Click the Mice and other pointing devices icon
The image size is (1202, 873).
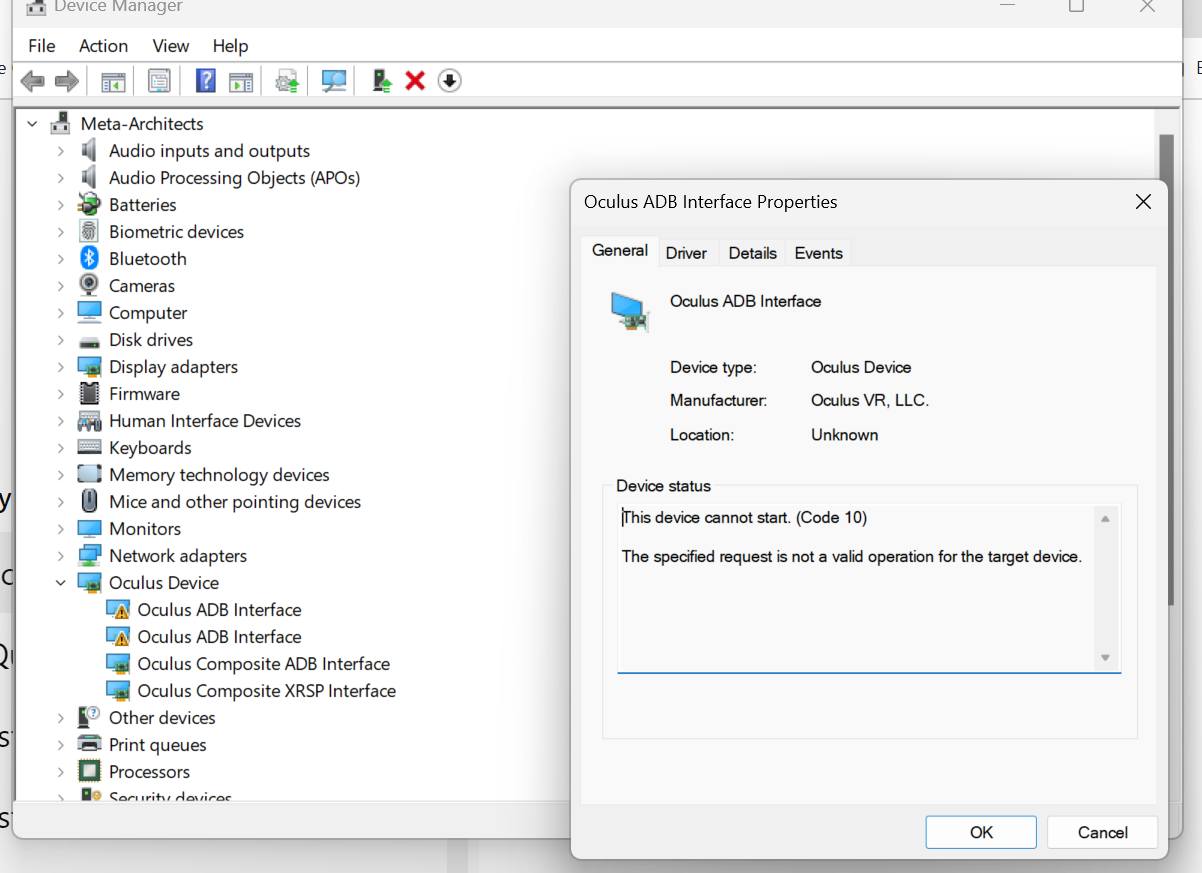(x=90, y=501)
